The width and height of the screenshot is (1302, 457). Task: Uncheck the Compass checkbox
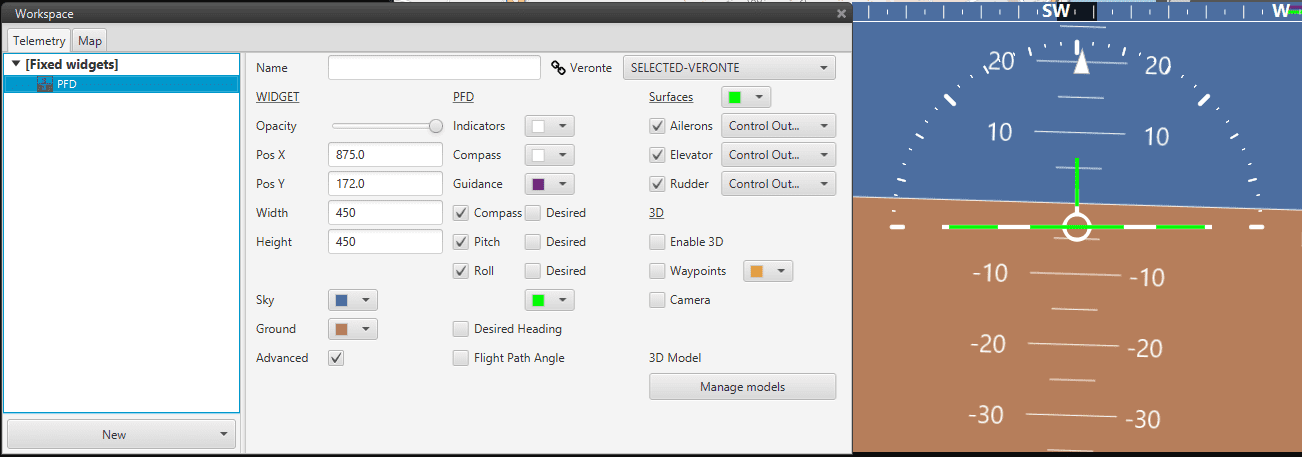pyautogui.click(x=461, y=213)
